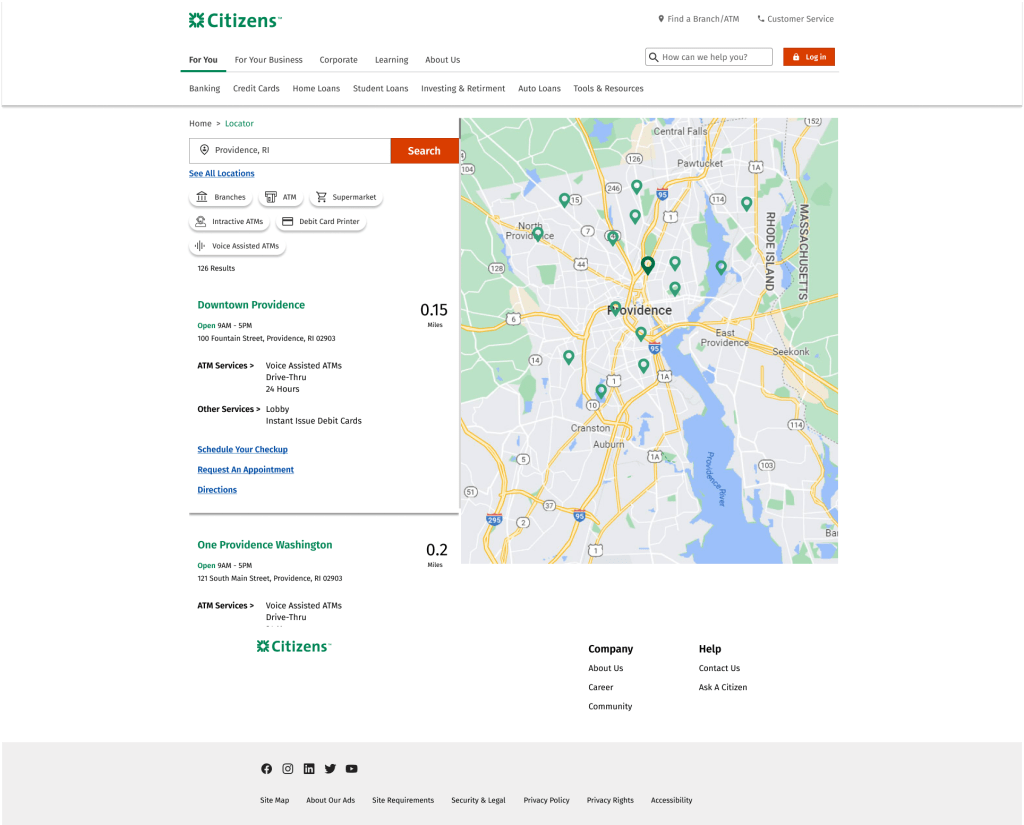Image resolution: width=1024 pixels, height=825 pixels.
Task: Select the dark green selected map pin
Action: coord(648,265)
